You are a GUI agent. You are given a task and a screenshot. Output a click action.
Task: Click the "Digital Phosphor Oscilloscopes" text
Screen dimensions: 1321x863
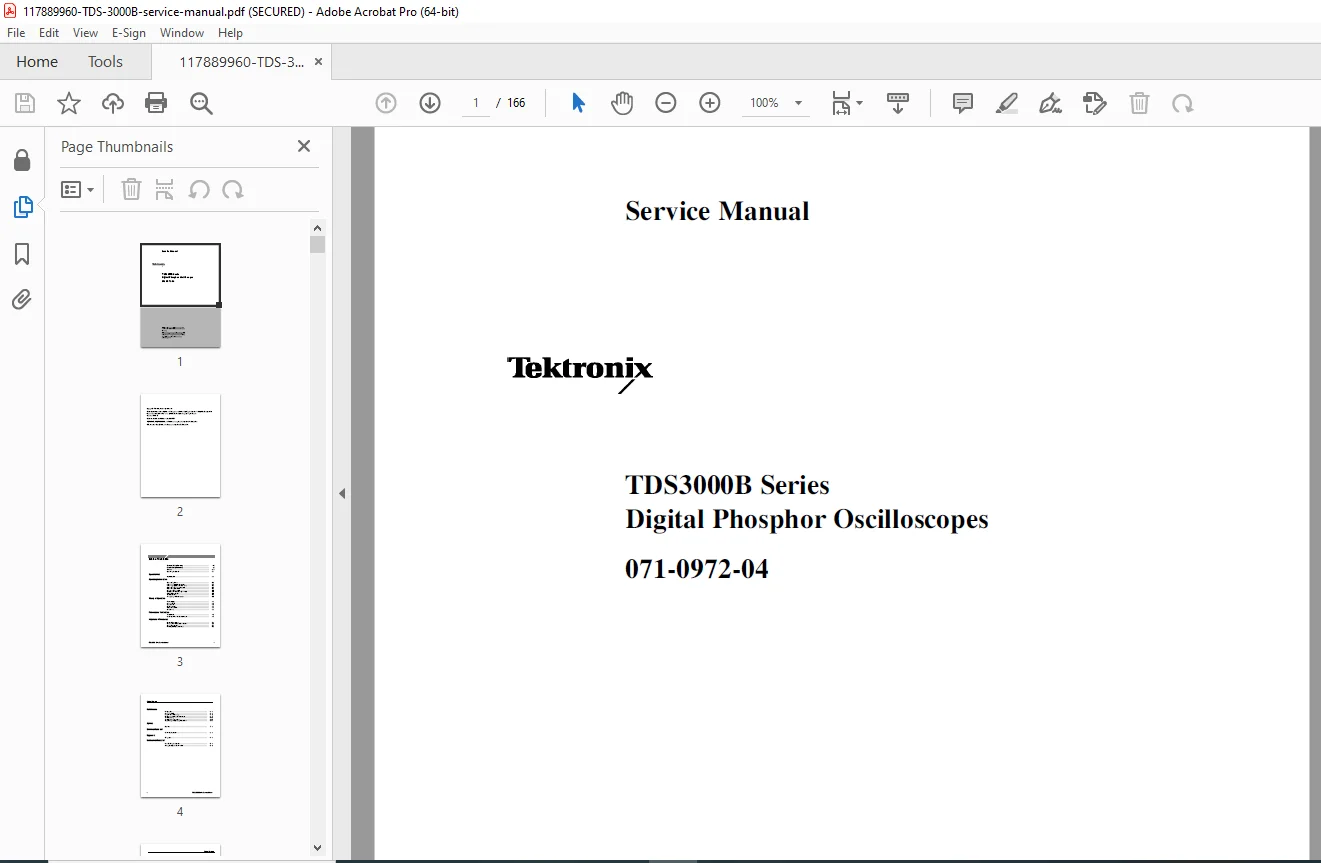pos(807,520)
